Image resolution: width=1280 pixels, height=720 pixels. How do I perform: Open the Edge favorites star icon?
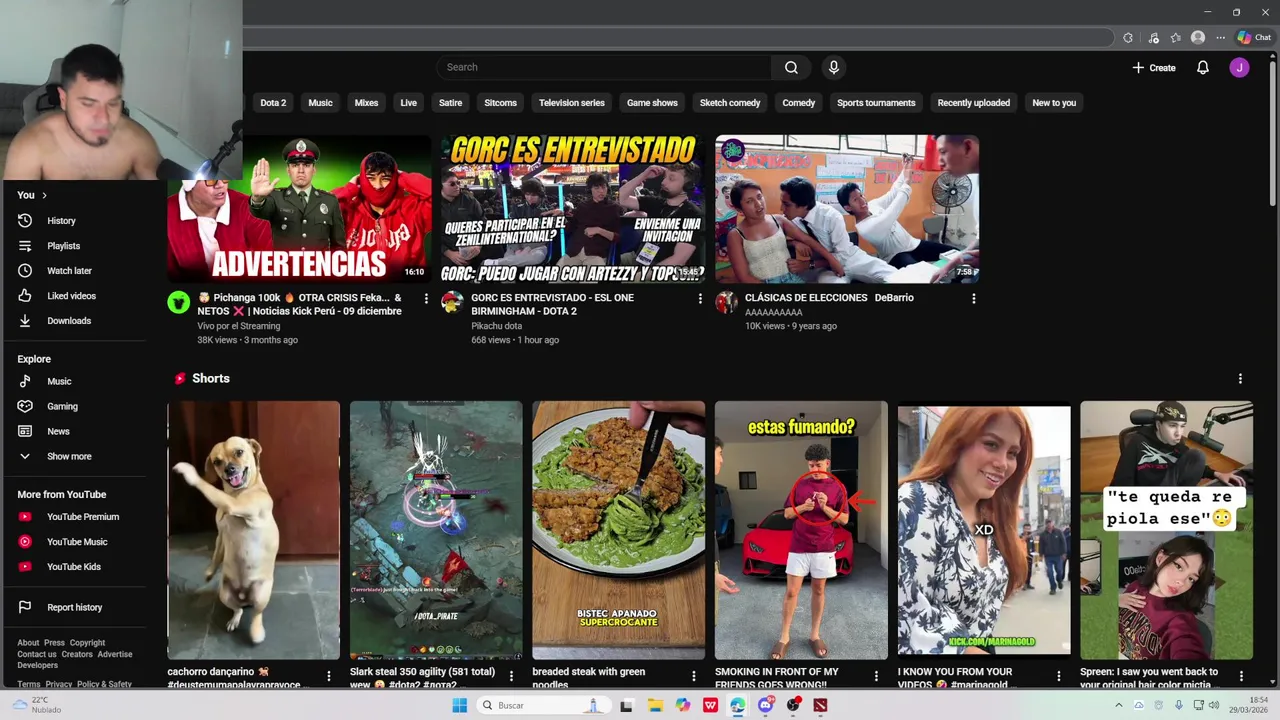(1175, 38)
